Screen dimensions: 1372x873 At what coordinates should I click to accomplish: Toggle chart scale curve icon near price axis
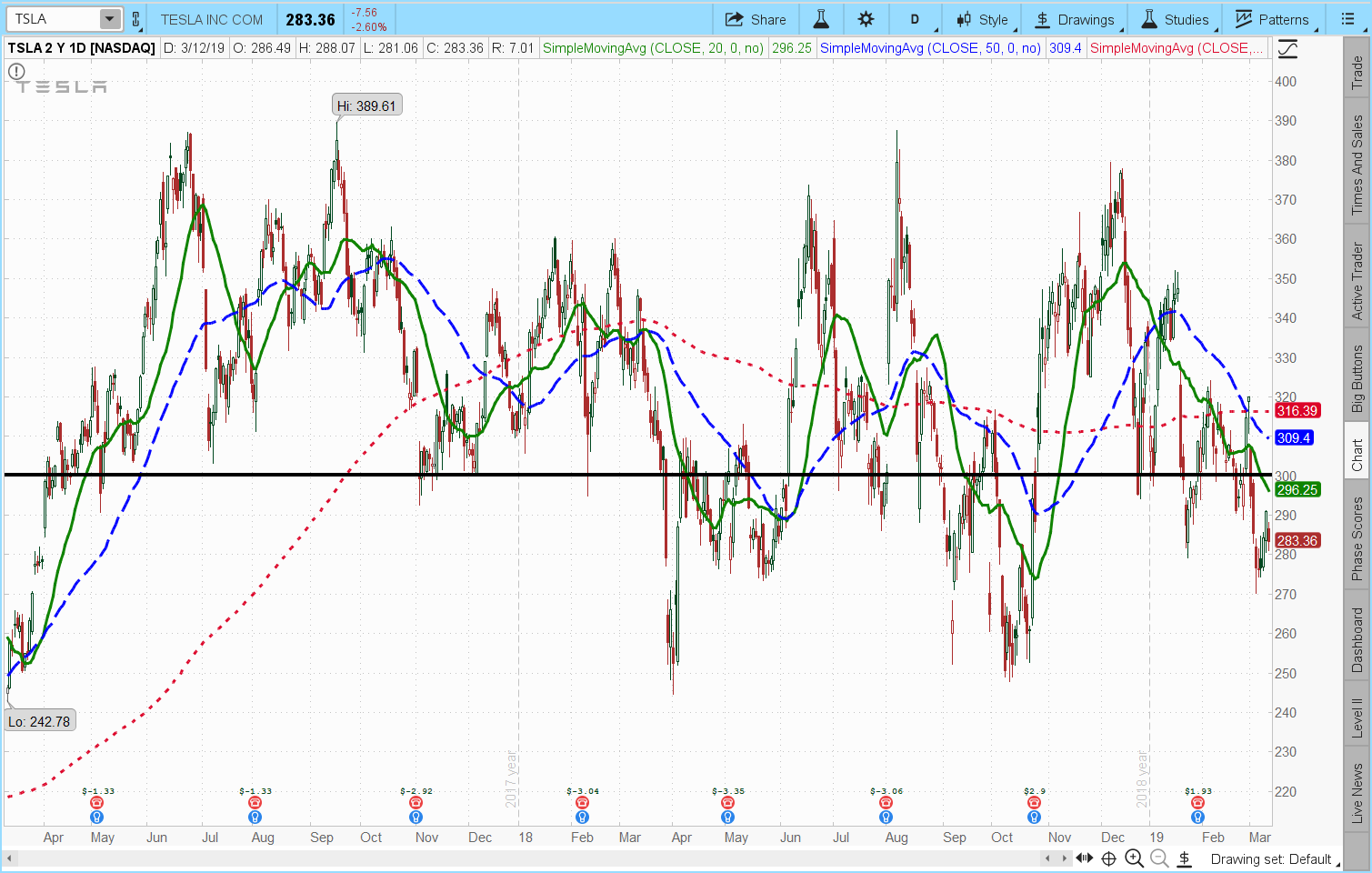click(x=1287, y=49)
